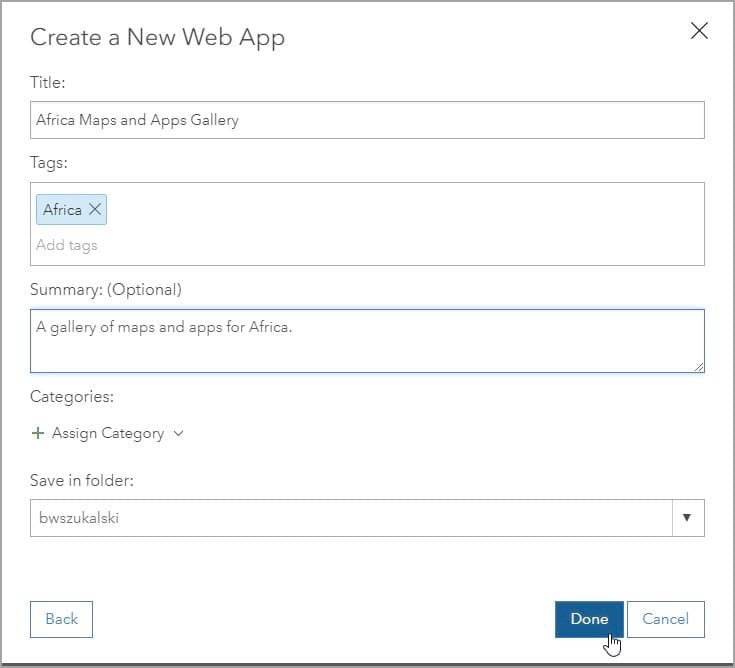Click the Tags: field label
The image size is (735, 668).
[49, 163]
